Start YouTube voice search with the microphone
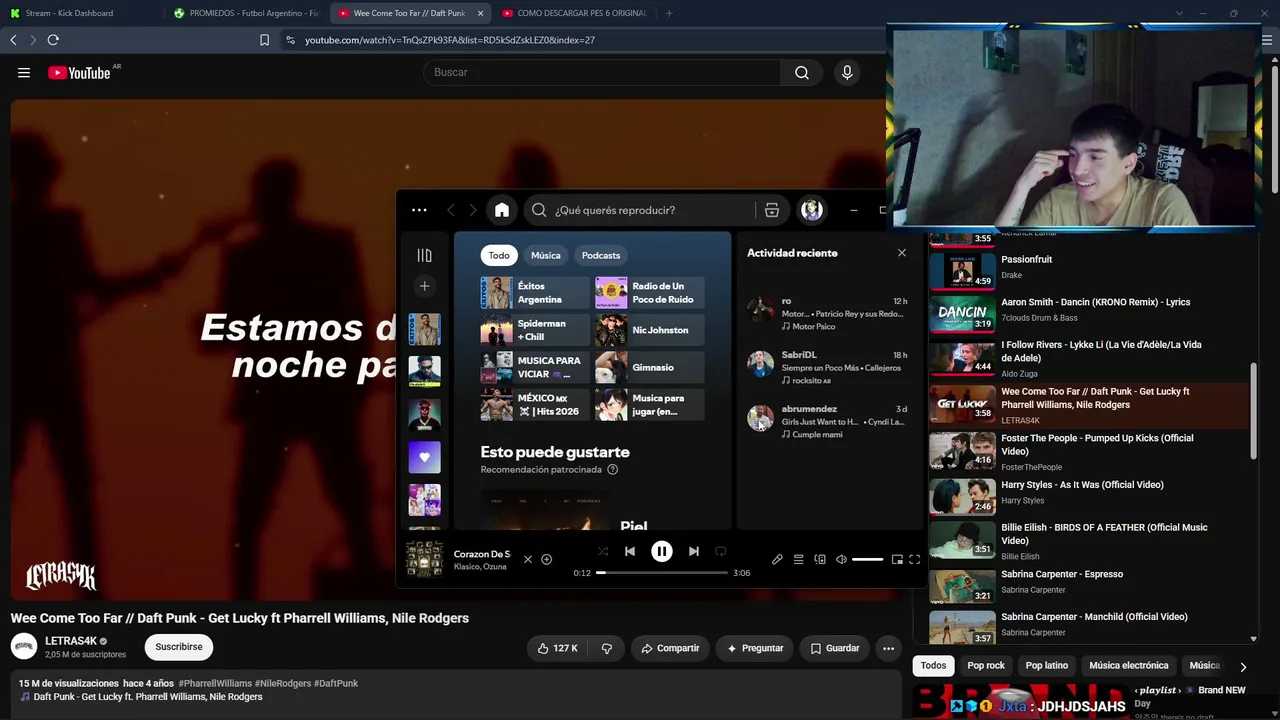 click(x=847, y=73)
